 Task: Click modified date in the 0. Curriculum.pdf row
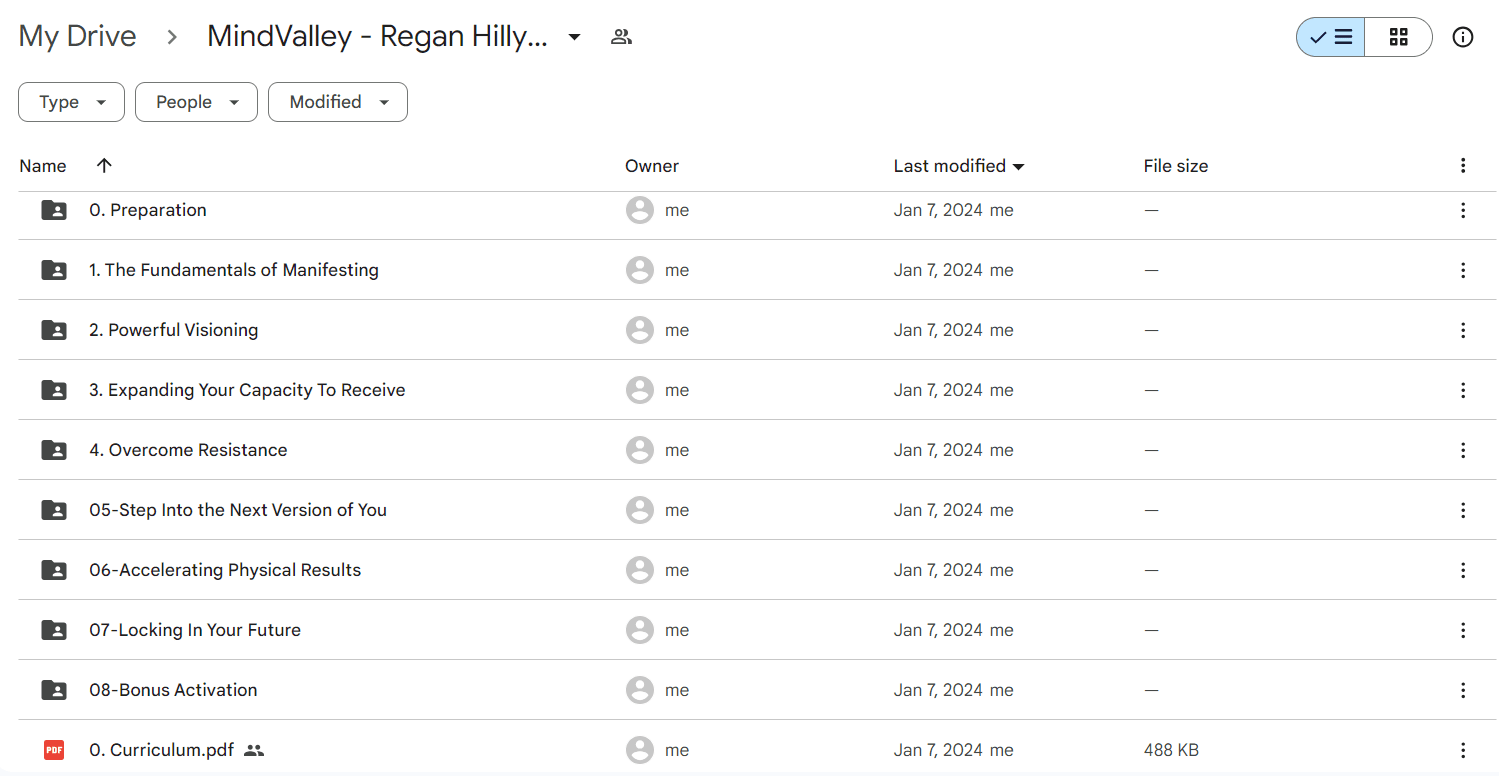click(x=938, y=750)
